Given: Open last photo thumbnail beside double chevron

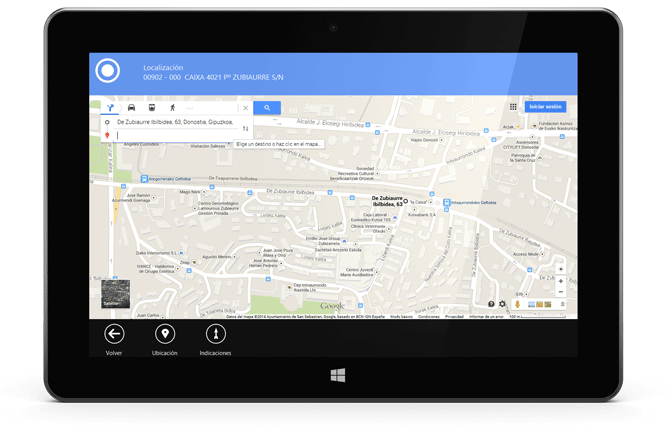Looking at the screenshot, I should (548, 304).
